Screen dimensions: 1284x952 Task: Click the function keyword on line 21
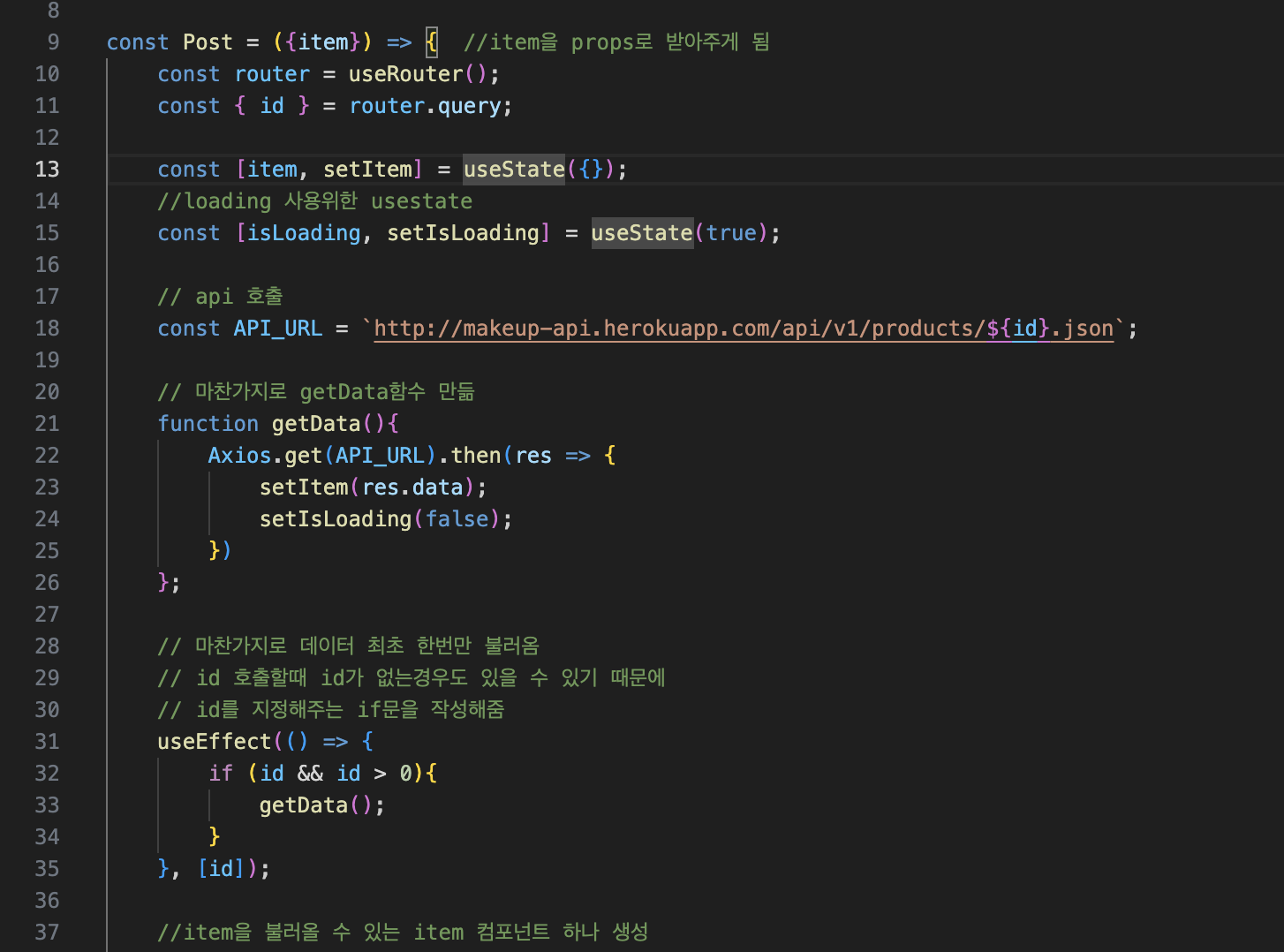pos(208,424)
